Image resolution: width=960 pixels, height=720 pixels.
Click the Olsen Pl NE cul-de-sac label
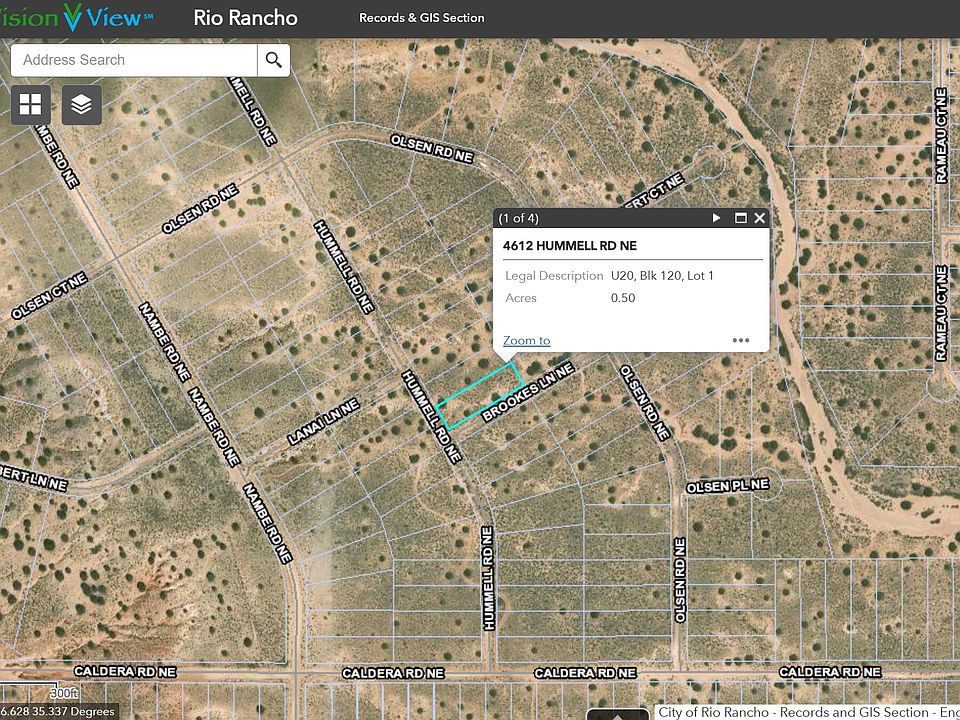(x=727, y=485)
